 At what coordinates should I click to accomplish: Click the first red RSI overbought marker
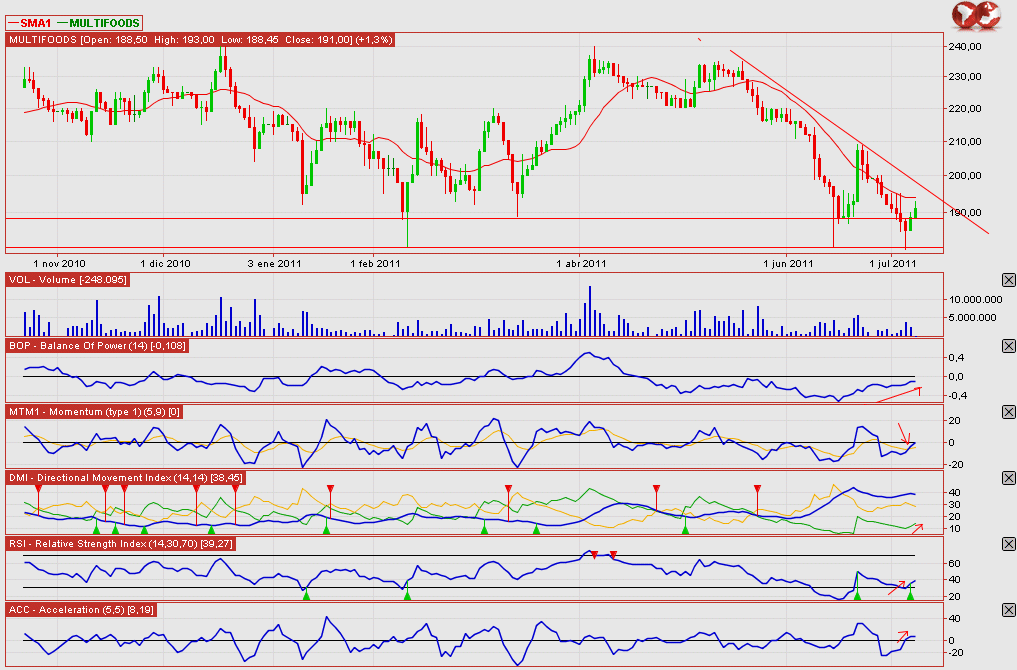(594, 554)
